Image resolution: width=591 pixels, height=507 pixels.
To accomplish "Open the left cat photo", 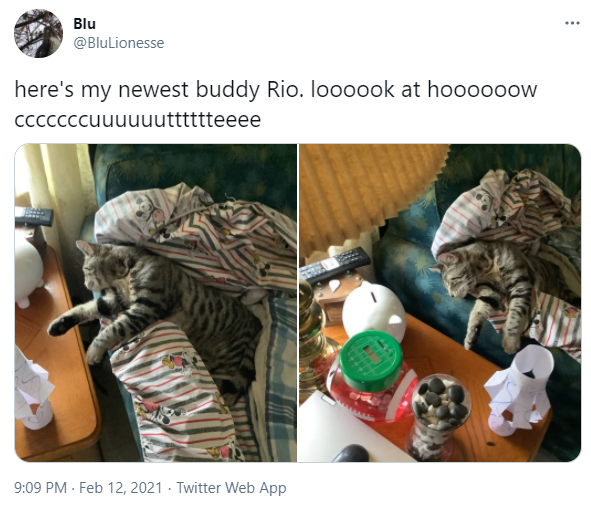I will (156, 303).
